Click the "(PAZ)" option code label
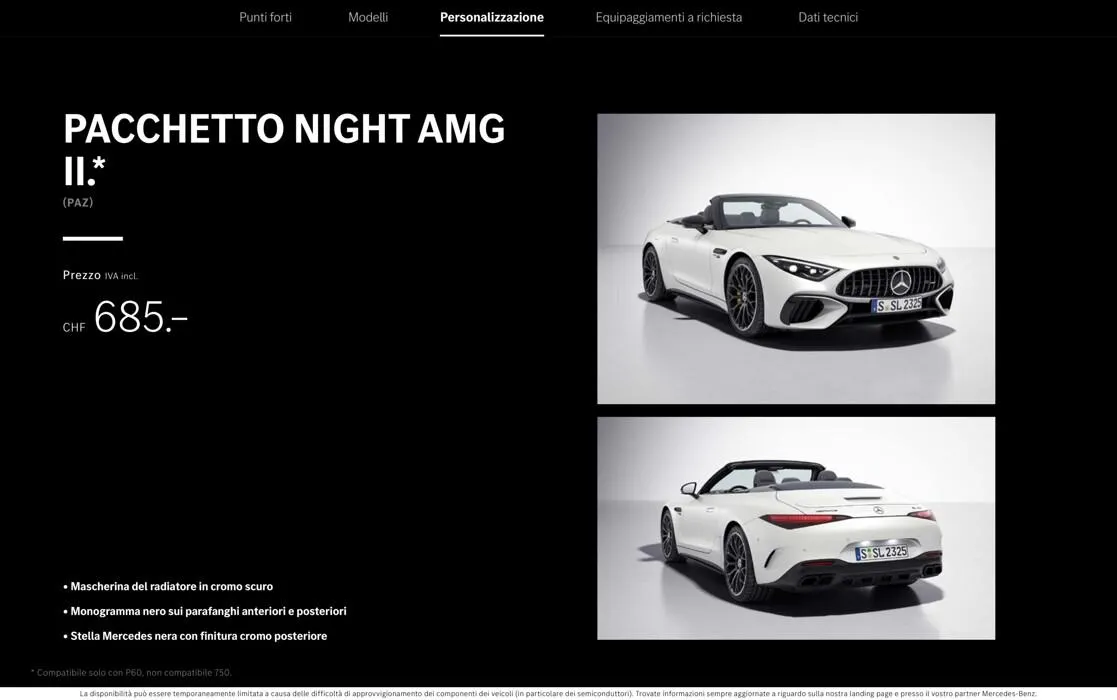The height and width of the screenshot is (700, 1117). click(x=77, y=201)
